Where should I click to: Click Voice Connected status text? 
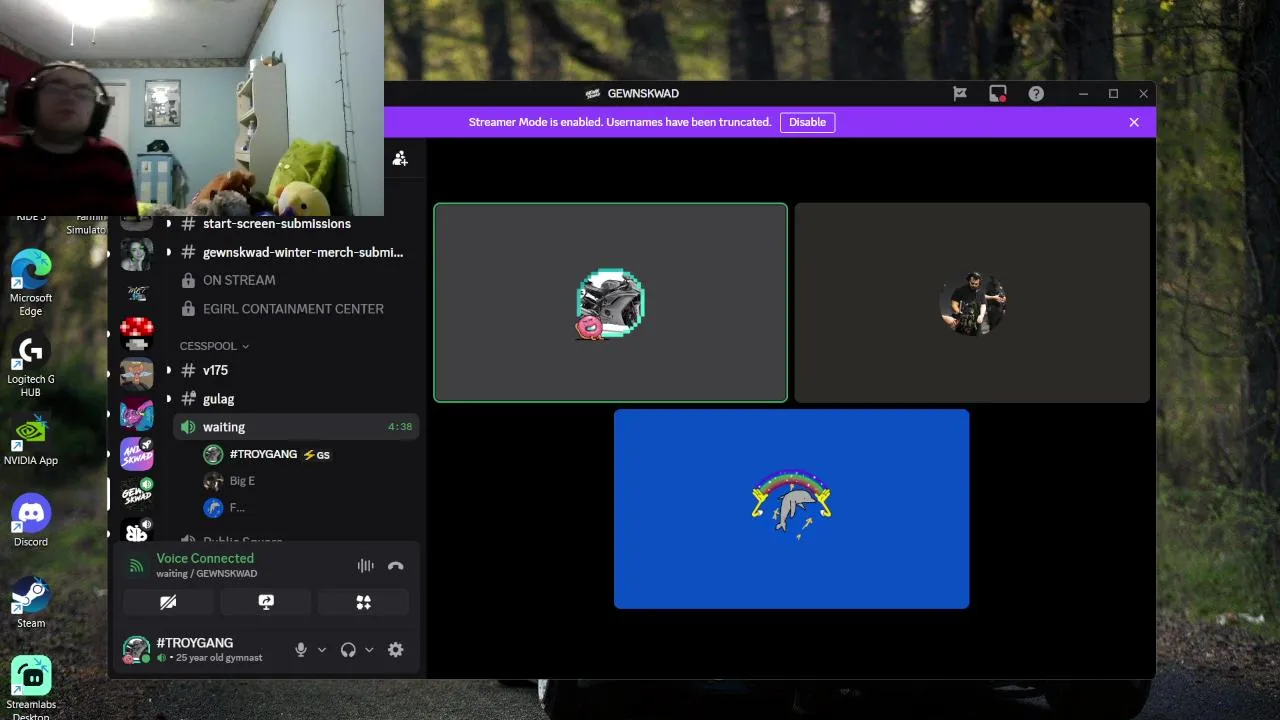pyautogui.click(x=205, y=558)
